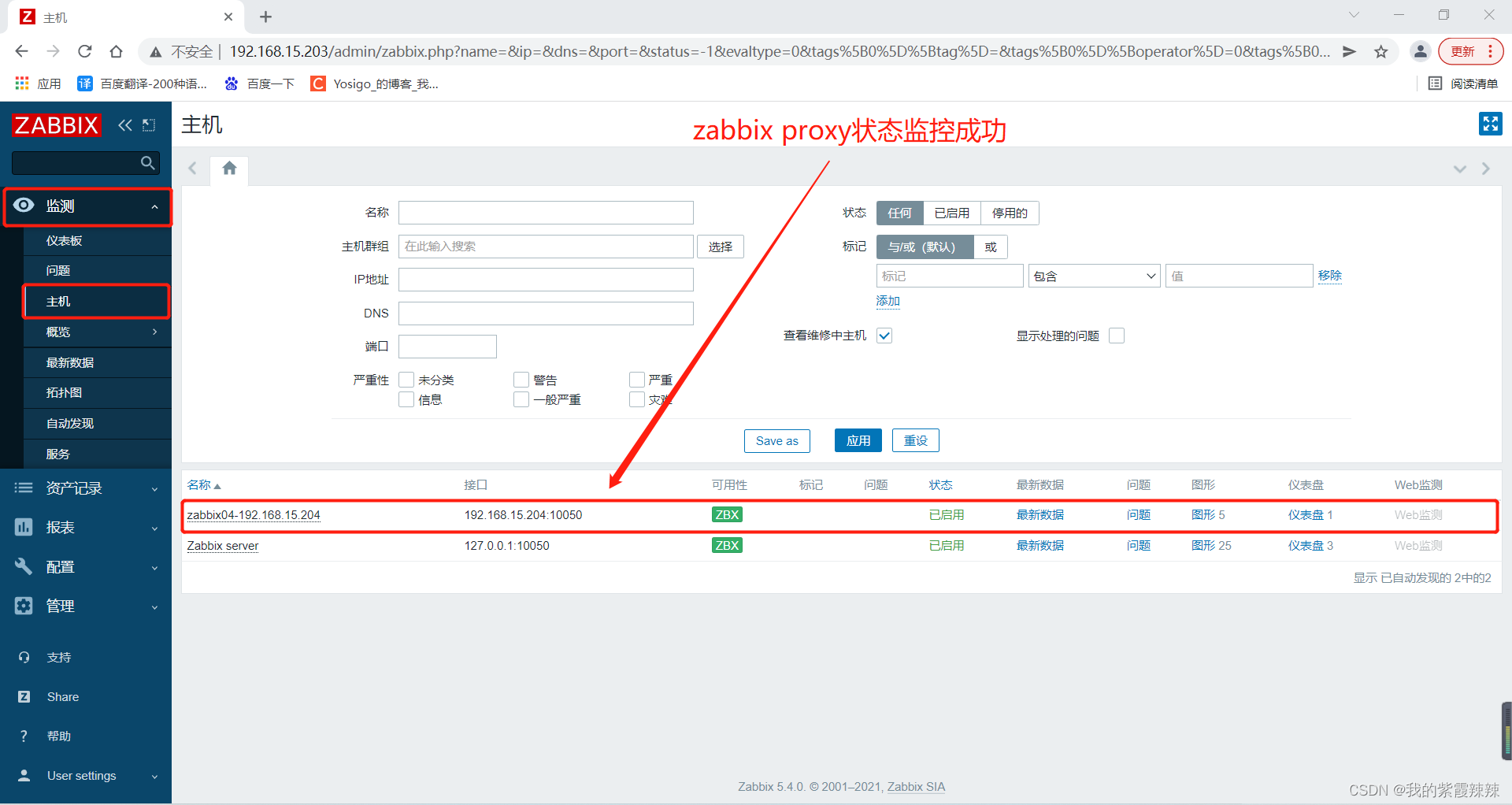The image size is (1512, 805).
Task: Click the sidebar search magnifier icon
Action: coord(147,163)
